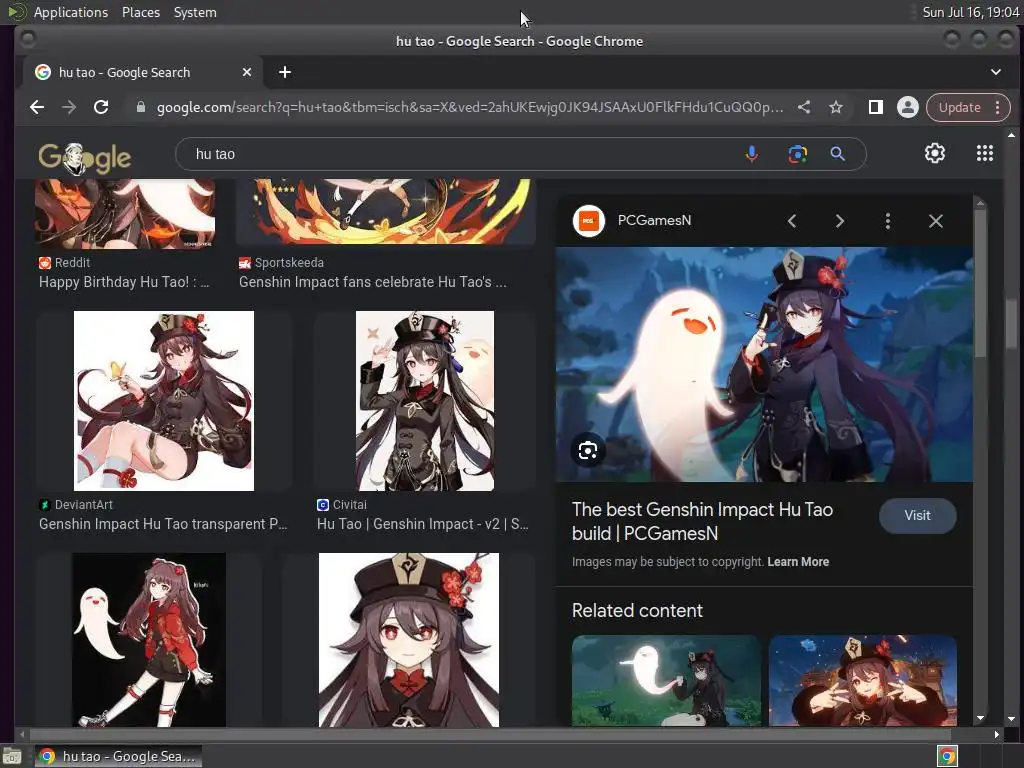Select red-jacket Hu Tao with ghost thumbnail
Screen dimensions: 1024x768
pyautogui.click(x=149, y=640)
